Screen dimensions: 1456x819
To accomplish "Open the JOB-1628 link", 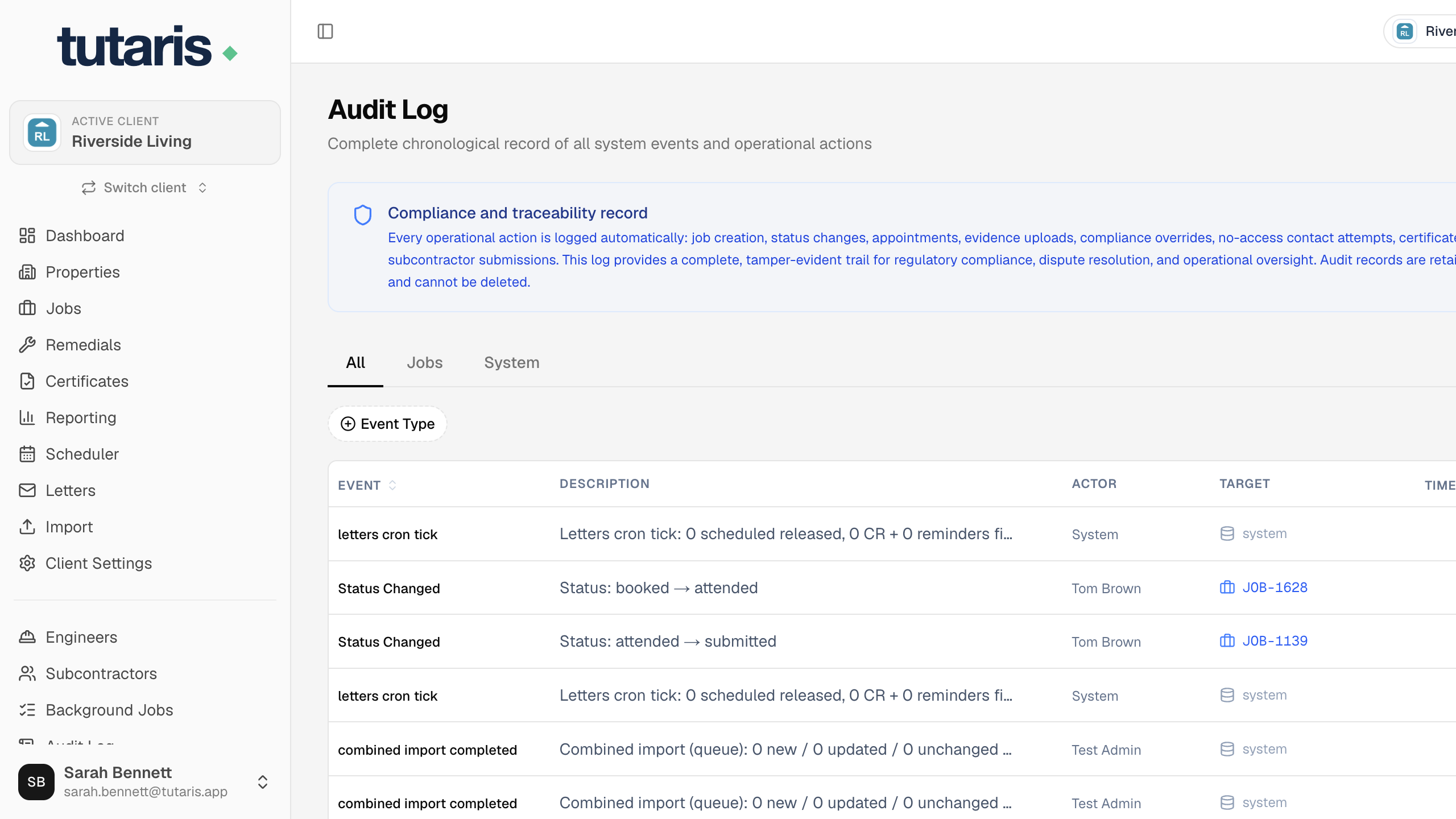I will [1275, 588].
